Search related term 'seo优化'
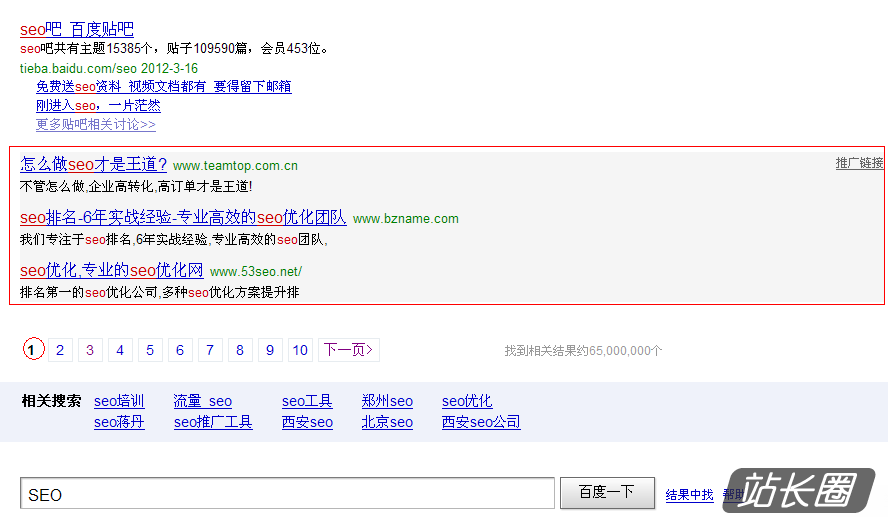 point(467,401)
